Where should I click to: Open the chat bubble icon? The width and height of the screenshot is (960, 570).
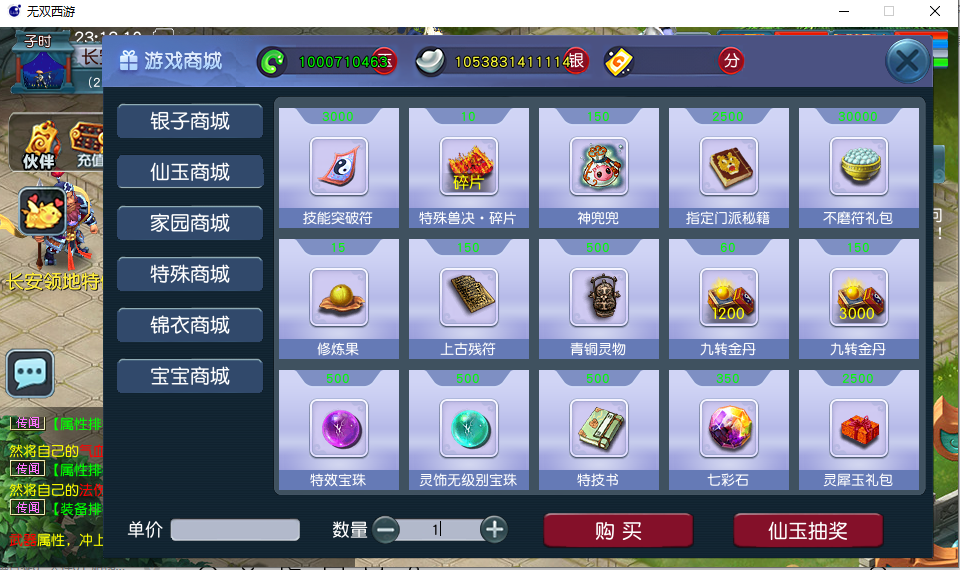click(30, 373)
